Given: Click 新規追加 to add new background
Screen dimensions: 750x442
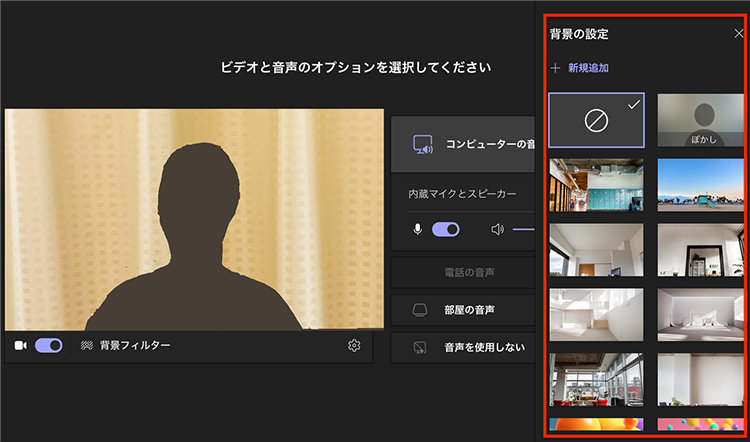Looking at the screenshot, I should [x=588, y=68].
